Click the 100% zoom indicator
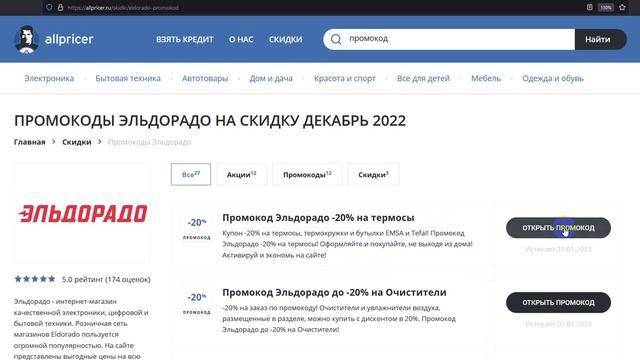The width and height of the screenshot is (640, 360). tap(606, 7)
